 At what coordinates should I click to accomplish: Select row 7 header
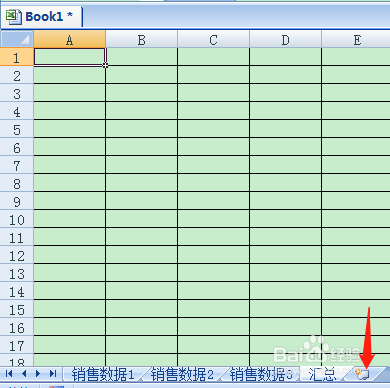coord(17,165)
